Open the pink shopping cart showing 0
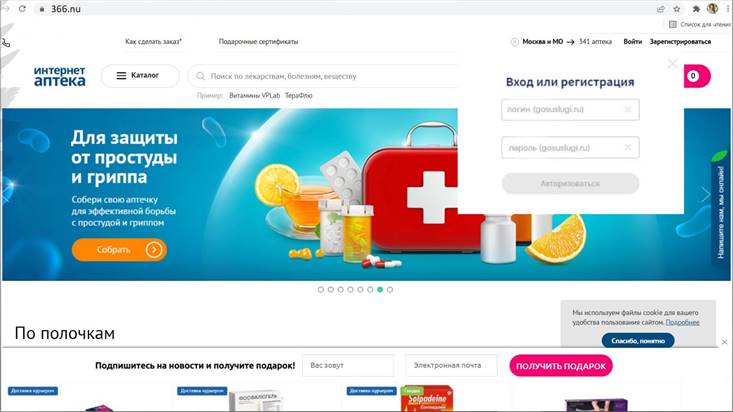 tap(697, 76)
